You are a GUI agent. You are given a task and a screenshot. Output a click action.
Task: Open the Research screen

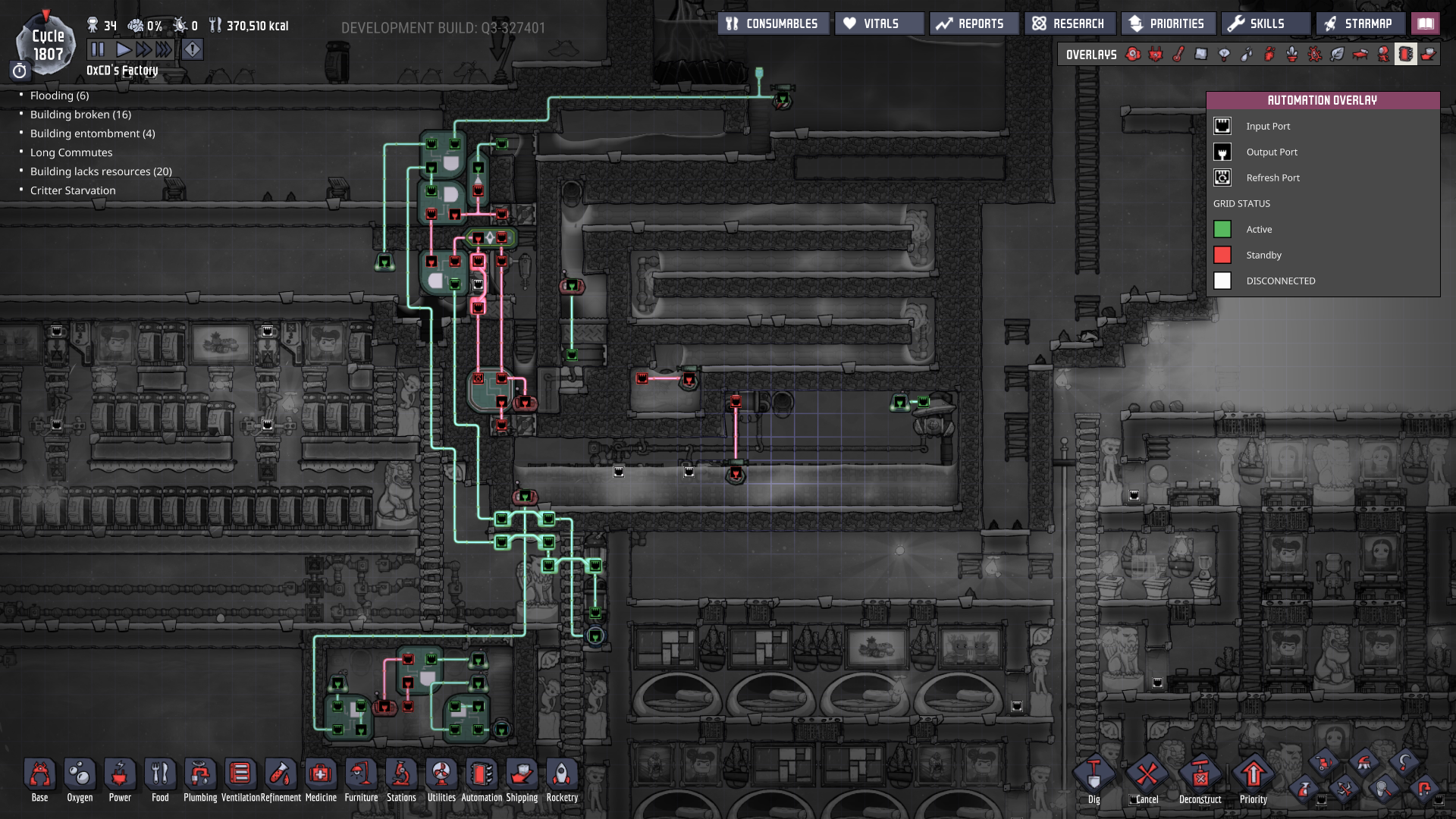click(x=1068, y=24)
